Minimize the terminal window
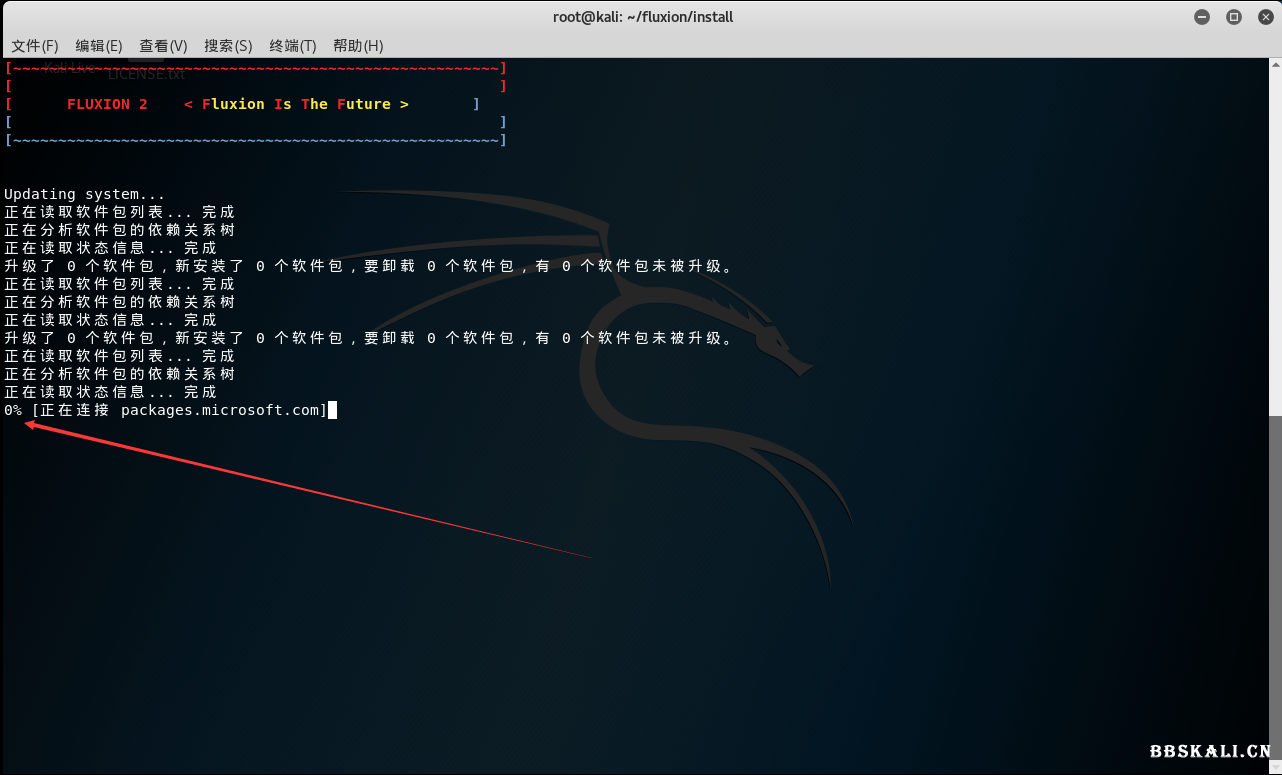This screenshot has width=1282, height=775. pyautogui.click(x=1201, y=16)
